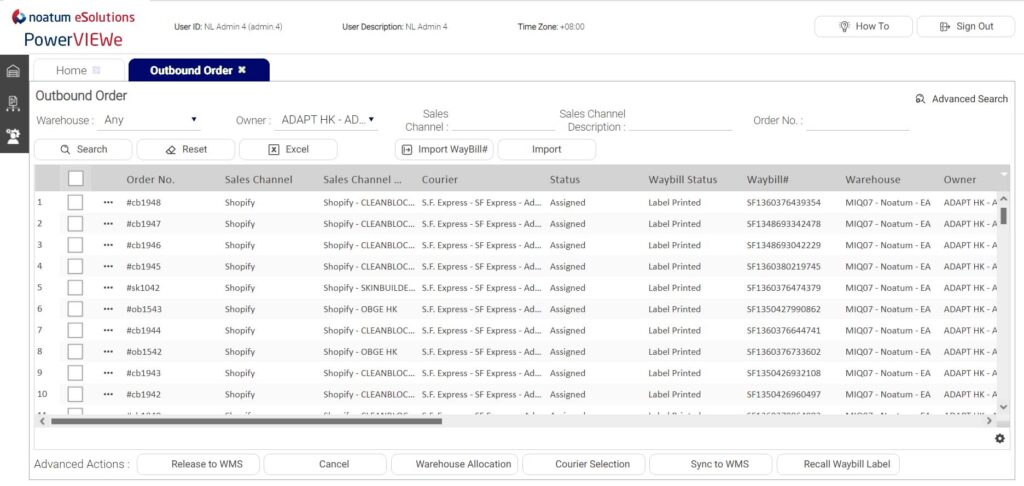Select the Outbound Order tab

pos(190,70)
